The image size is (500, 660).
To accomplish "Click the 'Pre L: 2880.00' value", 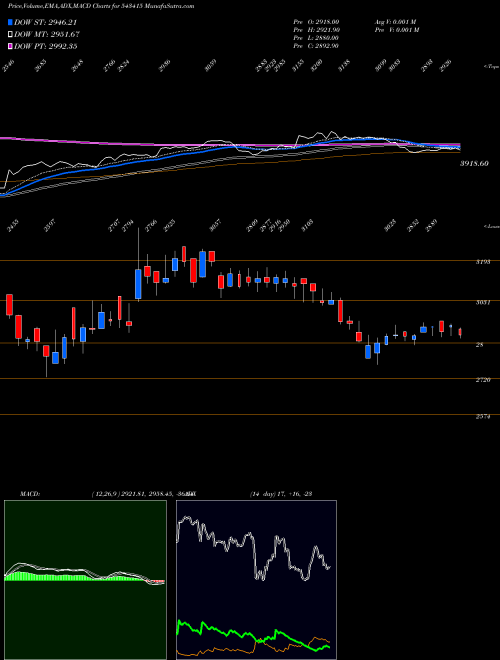I will [x=316, y=38].
